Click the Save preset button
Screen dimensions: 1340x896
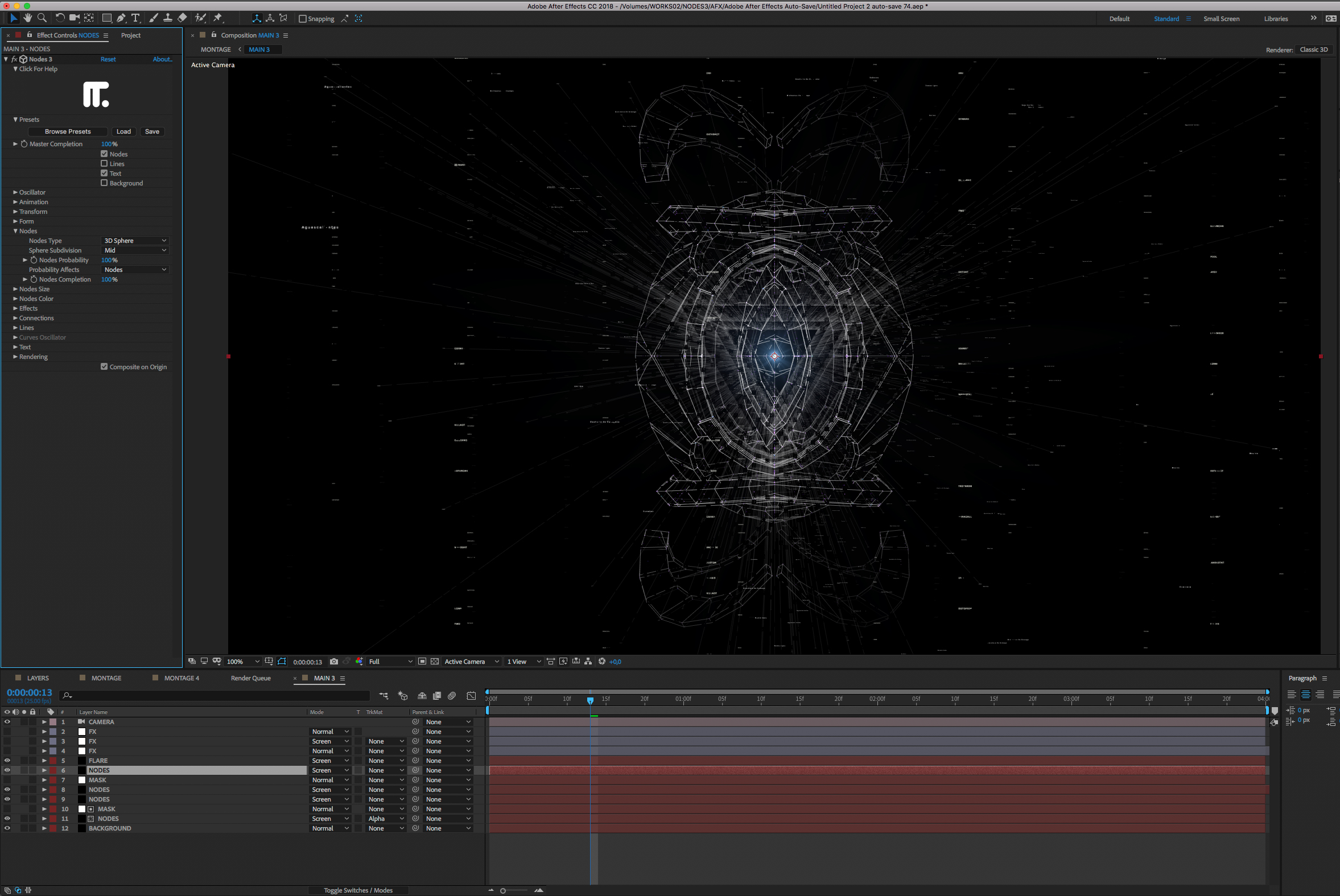[x=152, y=131]
